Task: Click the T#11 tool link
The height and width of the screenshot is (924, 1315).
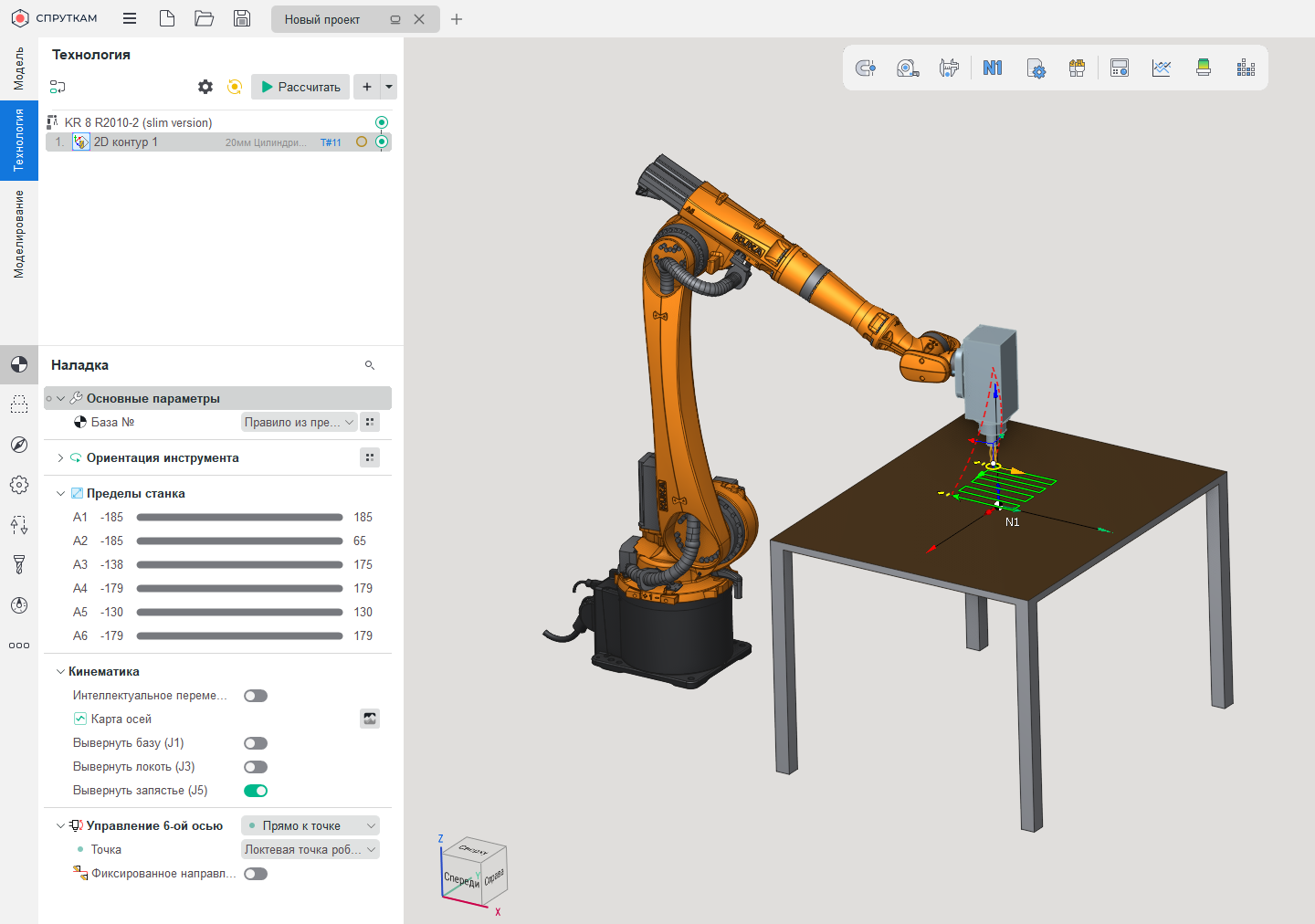Action: coord(331,142)
